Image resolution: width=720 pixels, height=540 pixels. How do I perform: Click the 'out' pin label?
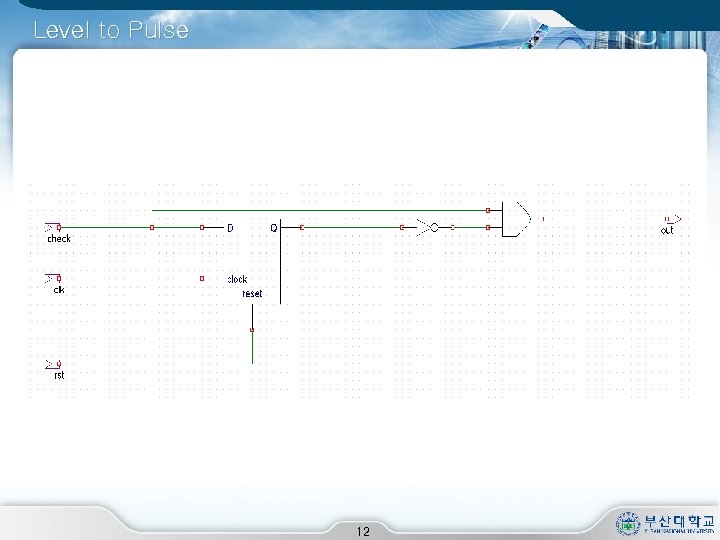(667, 230)
